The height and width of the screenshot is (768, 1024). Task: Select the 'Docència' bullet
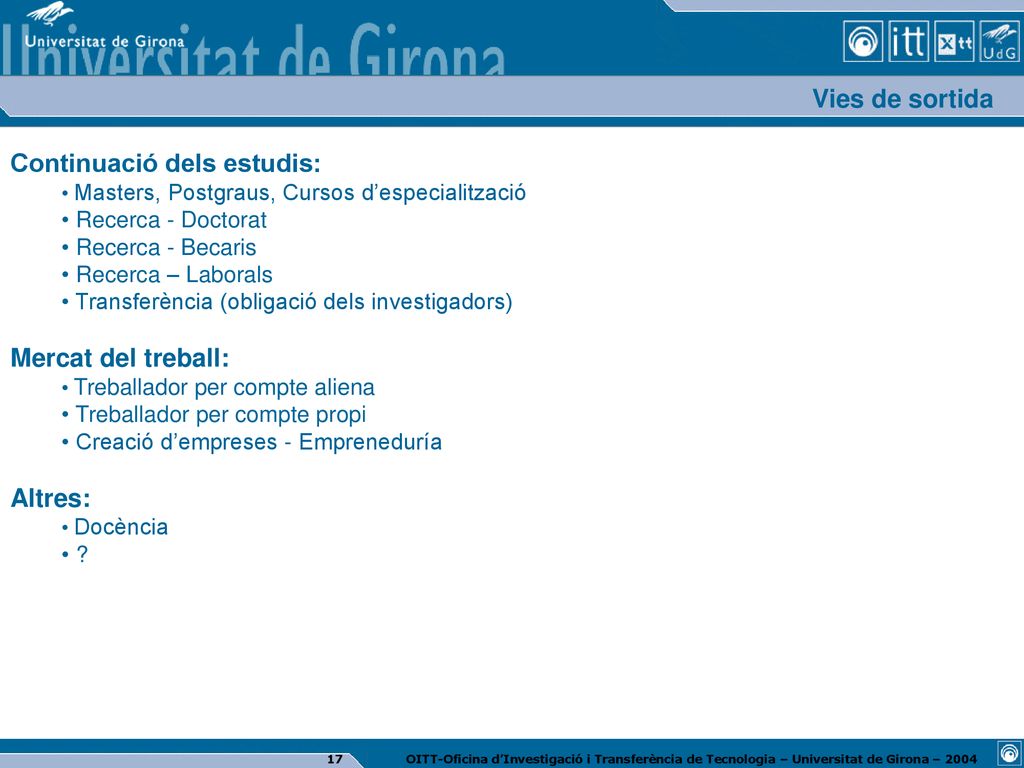[115, 527]
